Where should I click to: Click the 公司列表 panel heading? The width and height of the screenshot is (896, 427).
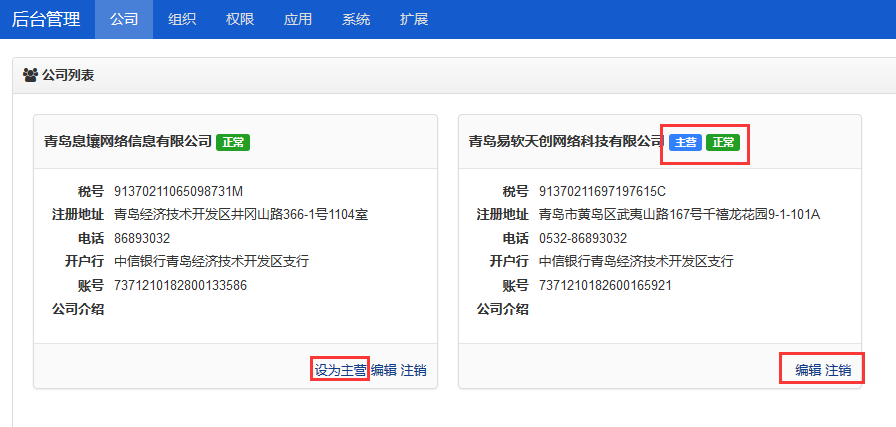click(68, 75)
